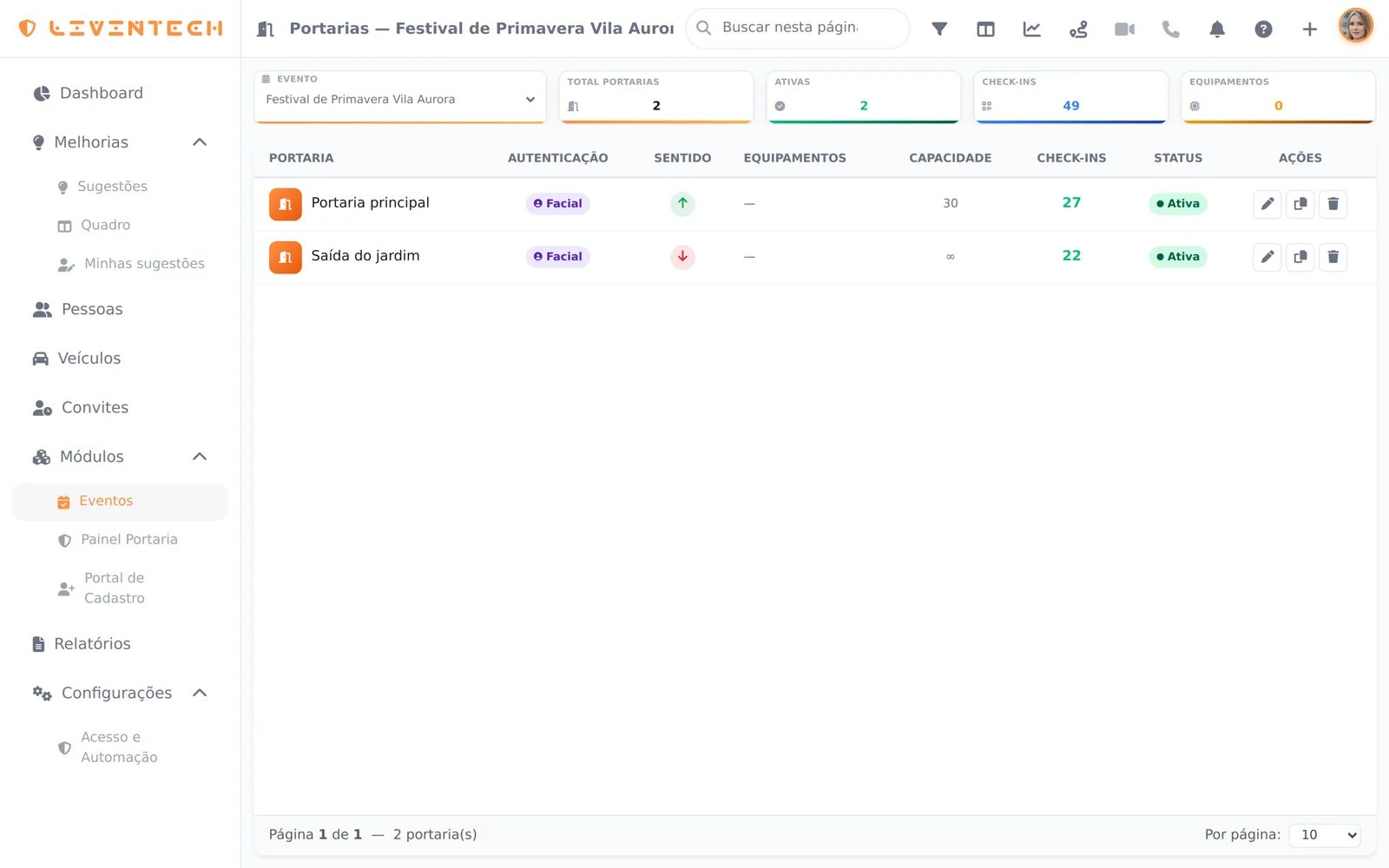Screen dimensions: 1389x868
Task: Select Eventos under Módulos
Action: (120, 502)
